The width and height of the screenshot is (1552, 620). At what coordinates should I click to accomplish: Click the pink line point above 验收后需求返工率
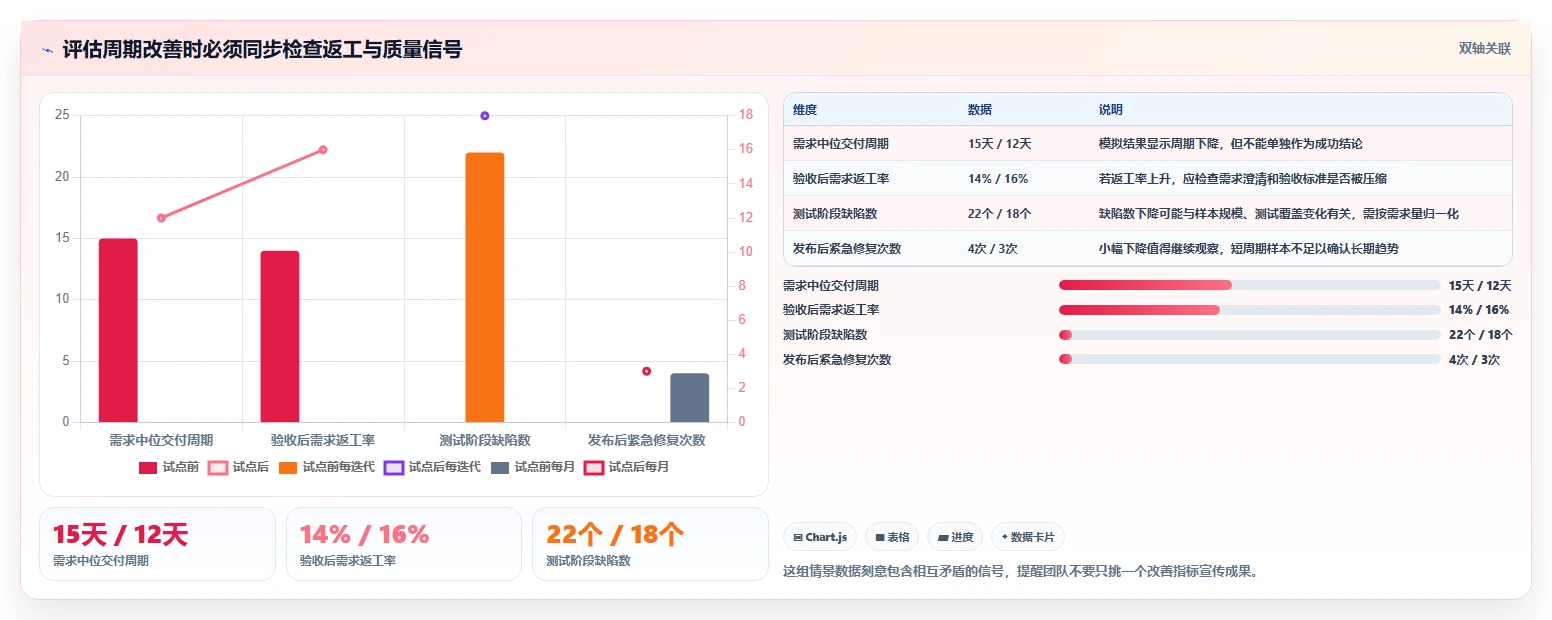(323, 150)
